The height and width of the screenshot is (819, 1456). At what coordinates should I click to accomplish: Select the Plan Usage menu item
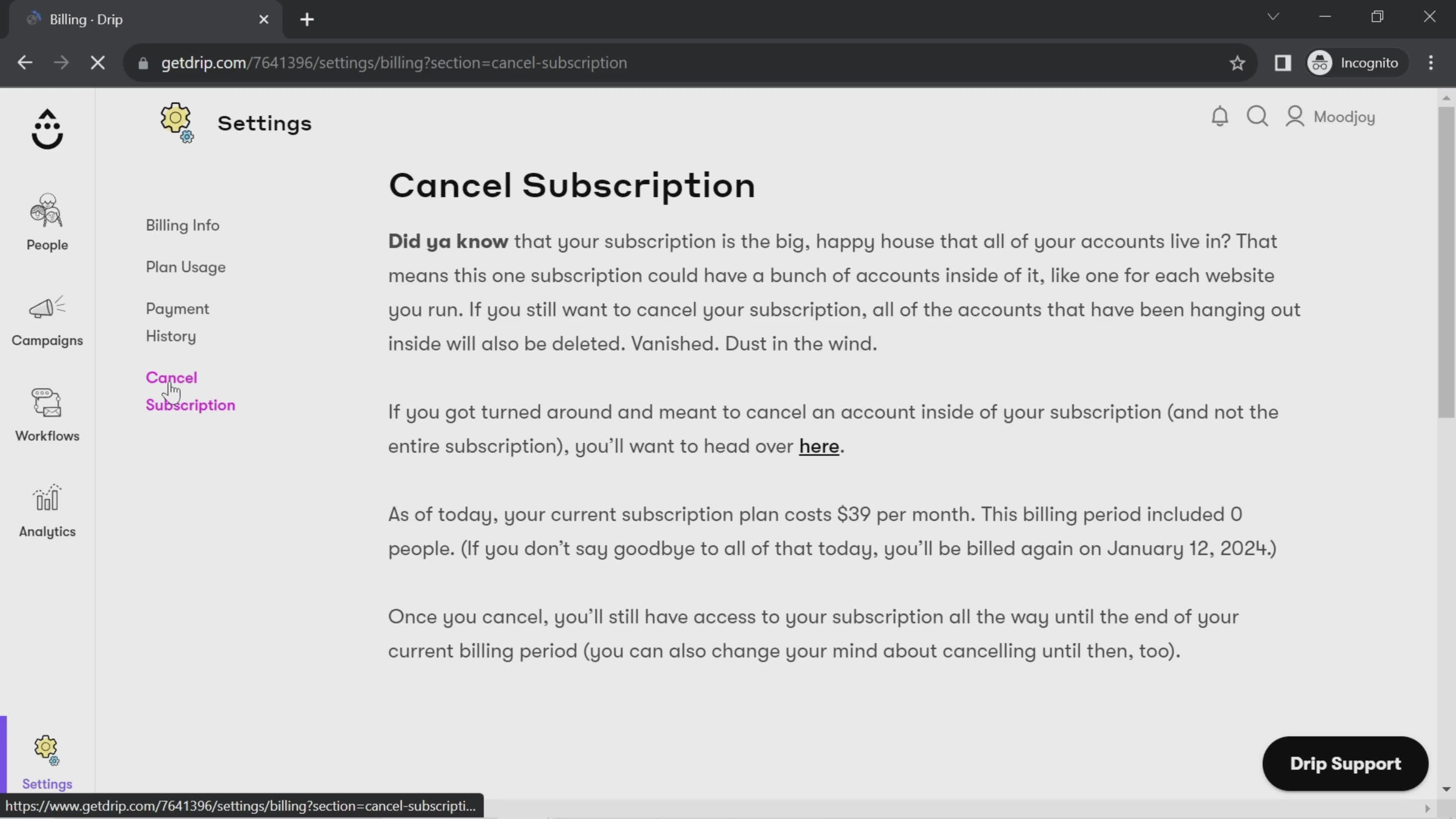pyautogui.click(x=186, y=267)
